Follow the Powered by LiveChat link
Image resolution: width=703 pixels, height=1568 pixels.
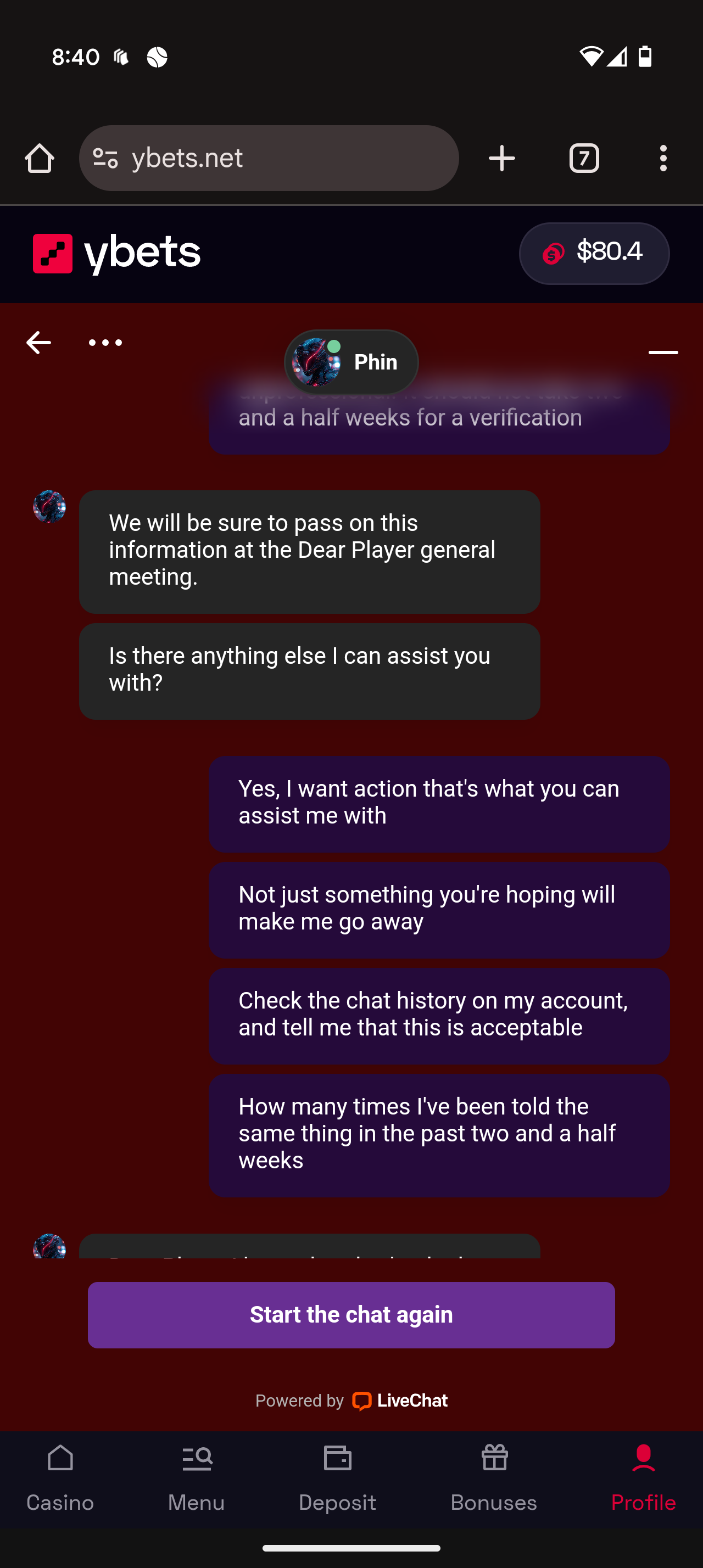pos(351,1401)
